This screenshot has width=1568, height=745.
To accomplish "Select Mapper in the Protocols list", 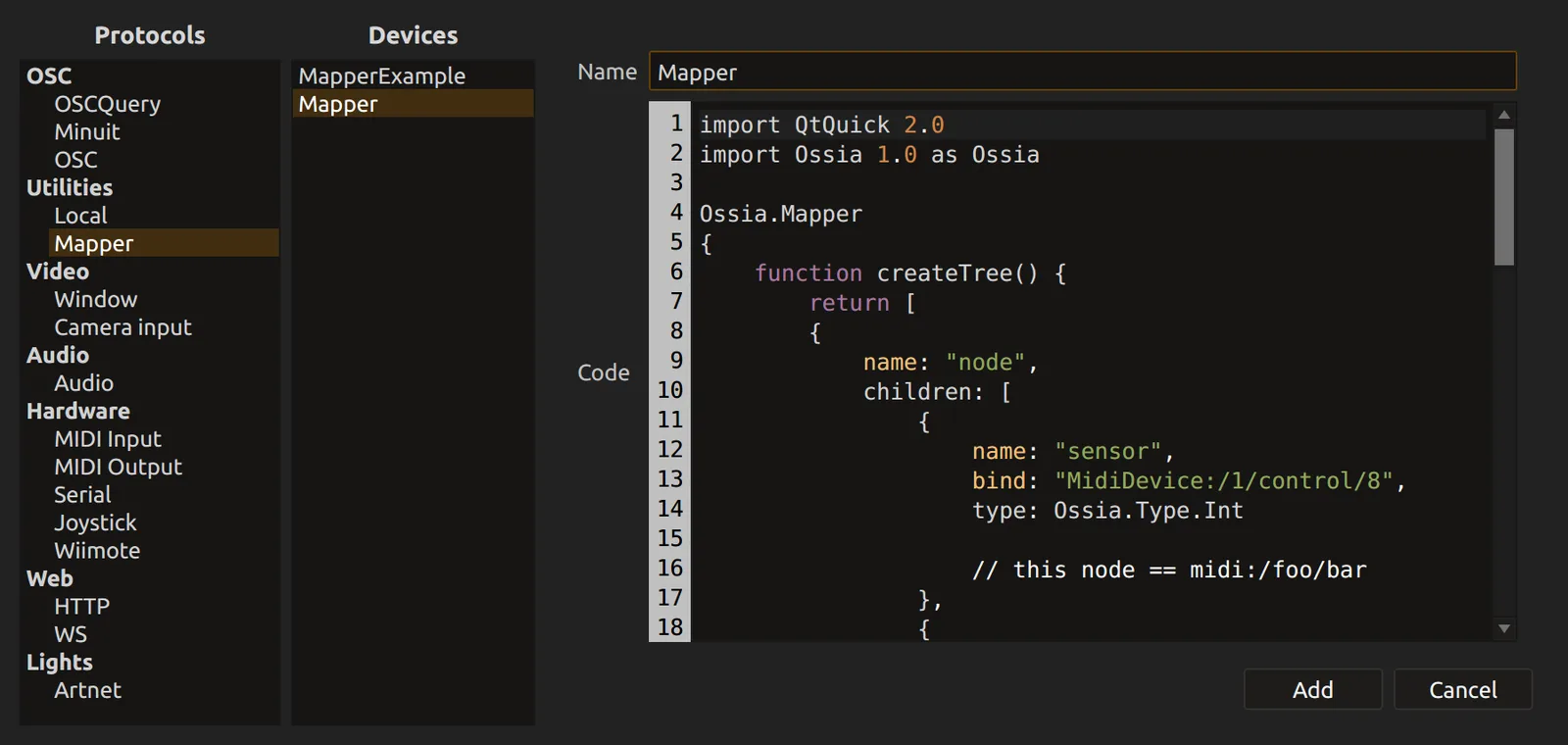I will pos(164,243).
